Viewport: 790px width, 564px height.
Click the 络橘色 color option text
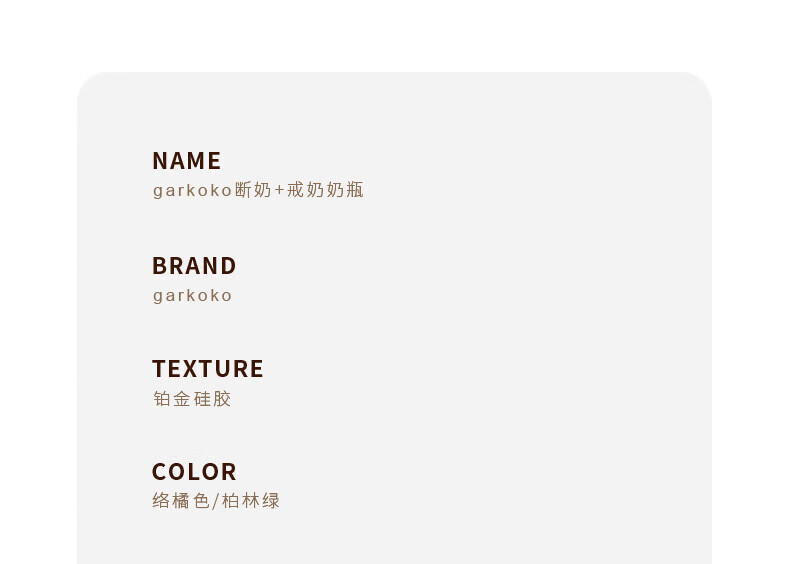coord(180,501)
